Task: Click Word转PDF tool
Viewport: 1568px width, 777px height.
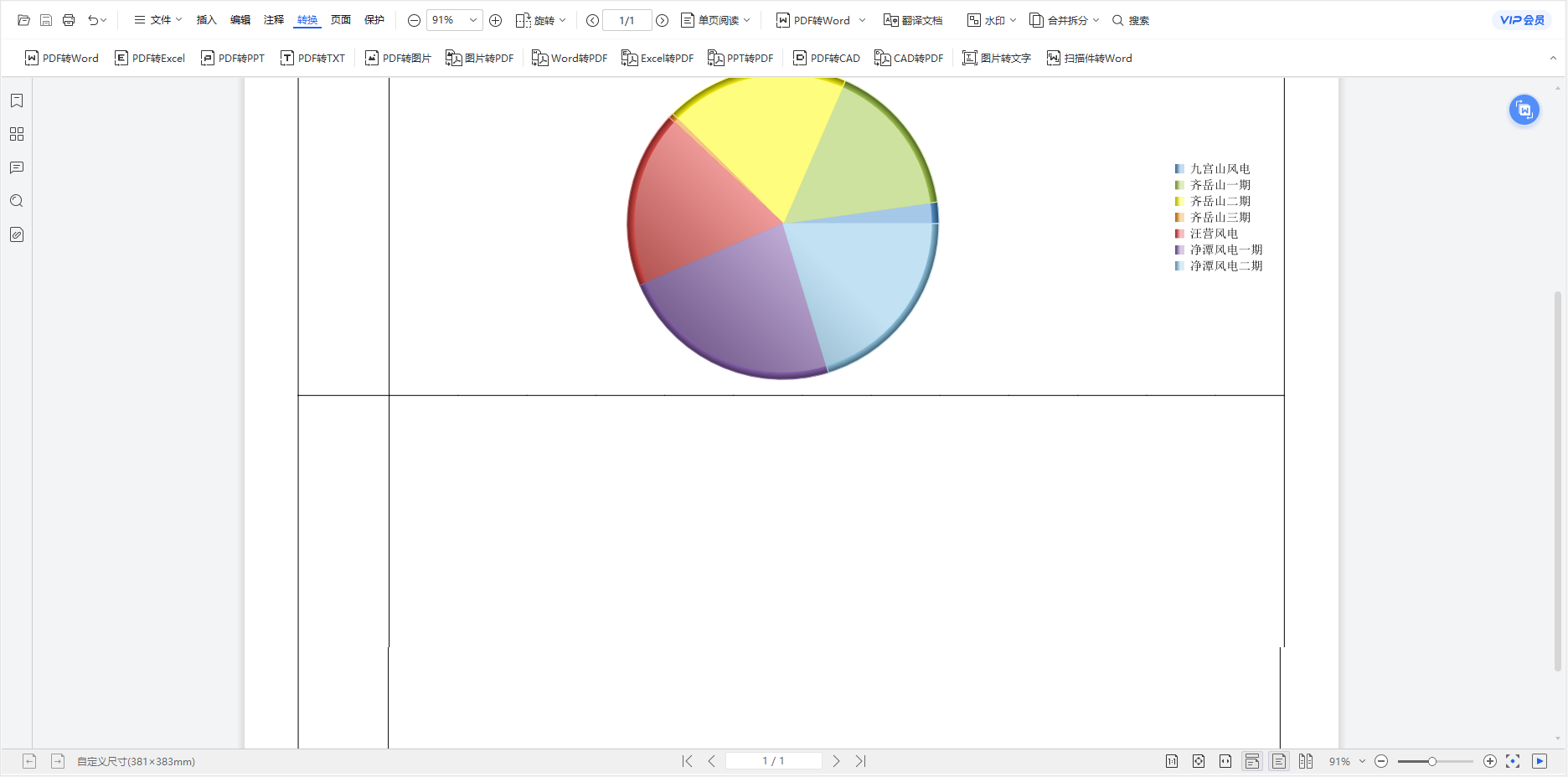Action: coord(570,58)
